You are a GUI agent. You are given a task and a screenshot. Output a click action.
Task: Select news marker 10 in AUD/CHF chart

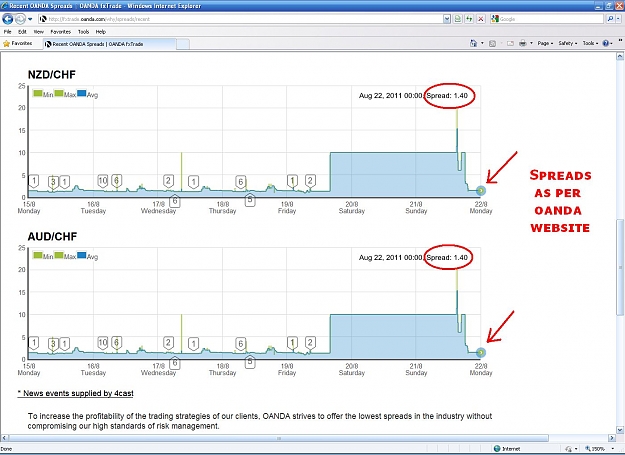tap(103, 342)
